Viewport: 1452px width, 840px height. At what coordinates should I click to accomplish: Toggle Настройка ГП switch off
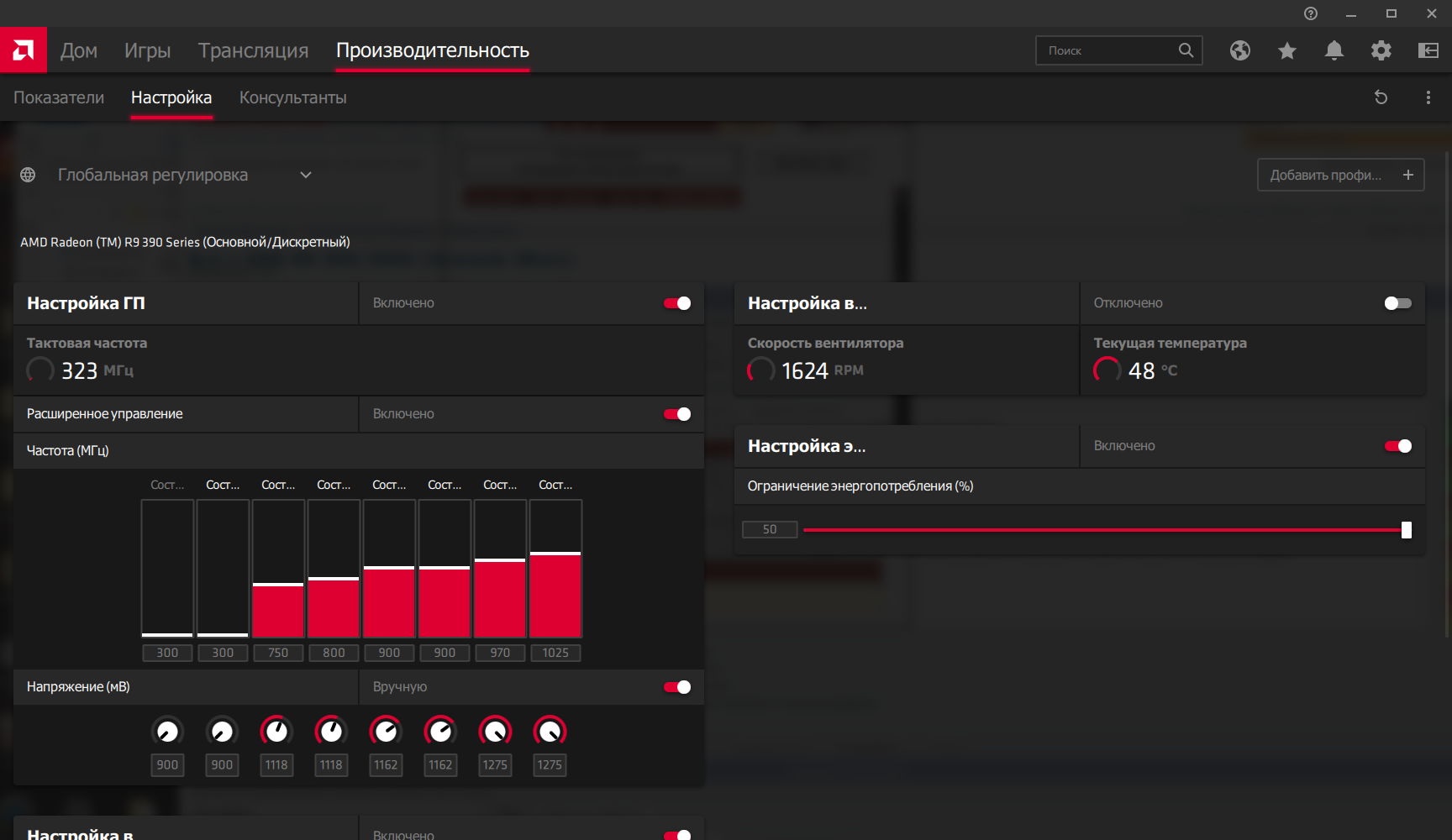677,303
